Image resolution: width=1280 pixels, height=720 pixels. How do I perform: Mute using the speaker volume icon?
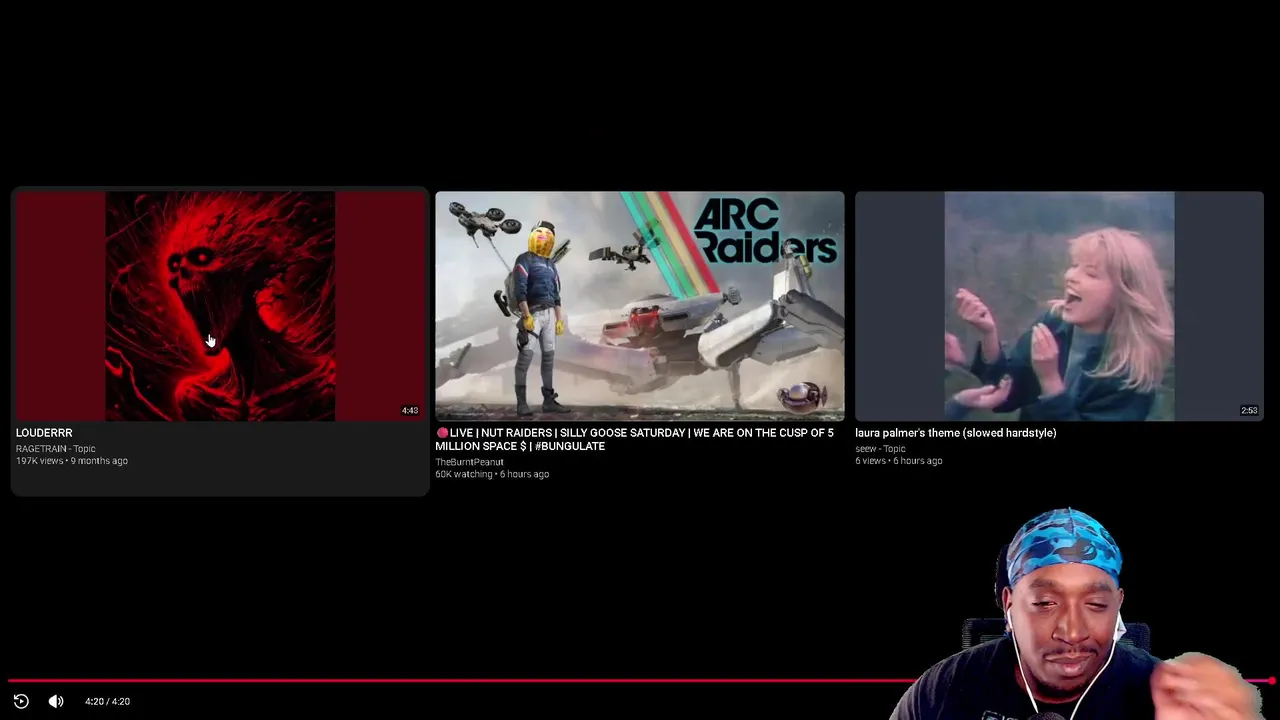(x=56, y=701)
